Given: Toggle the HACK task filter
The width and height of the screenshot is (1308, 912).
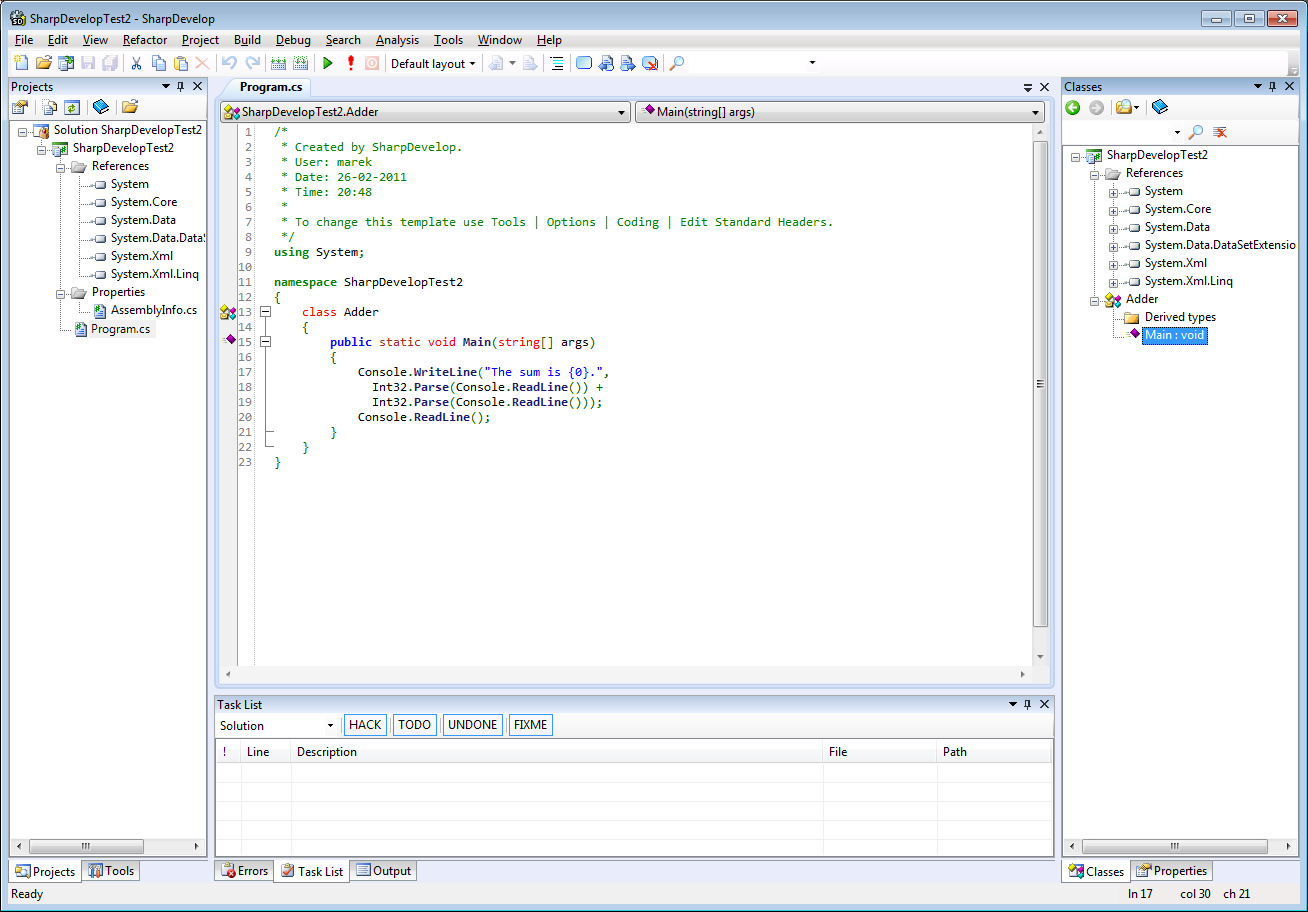Looking at the screenshot, I should [x=365, y=725].
